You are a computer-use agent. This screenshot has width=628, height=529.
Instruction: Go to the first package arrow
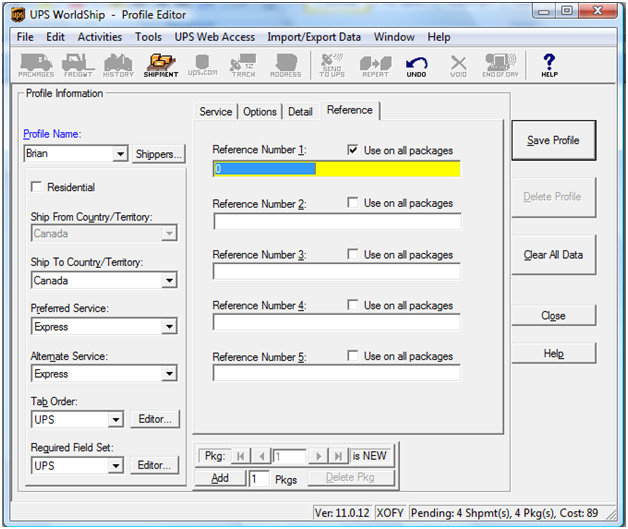point(241,456)
